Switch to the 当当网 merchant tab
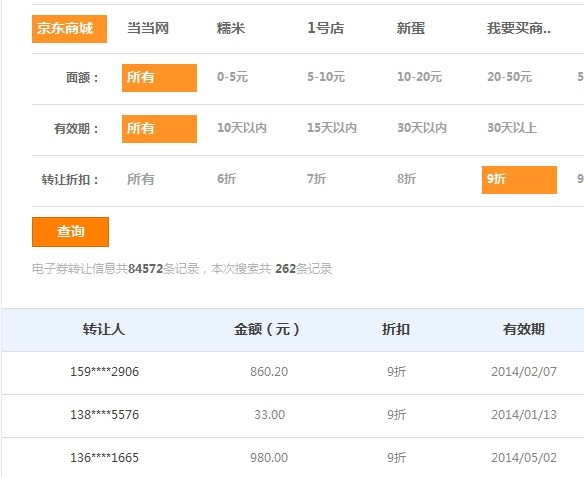Viewport: 584px width, 477px height. click(x=148, y=28)
